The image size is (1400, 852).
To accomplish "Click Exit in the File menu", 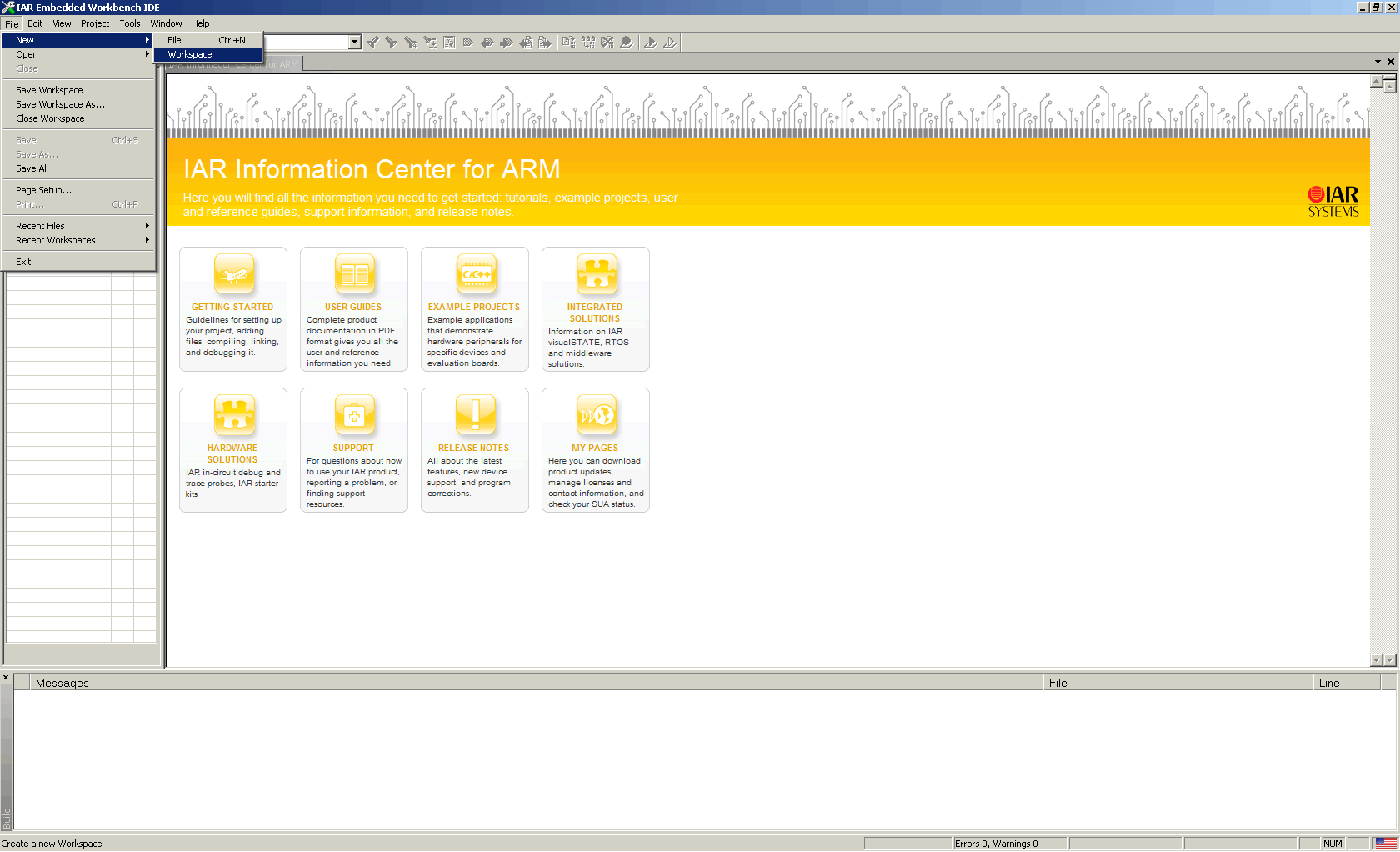I will [x=23, y=262].
